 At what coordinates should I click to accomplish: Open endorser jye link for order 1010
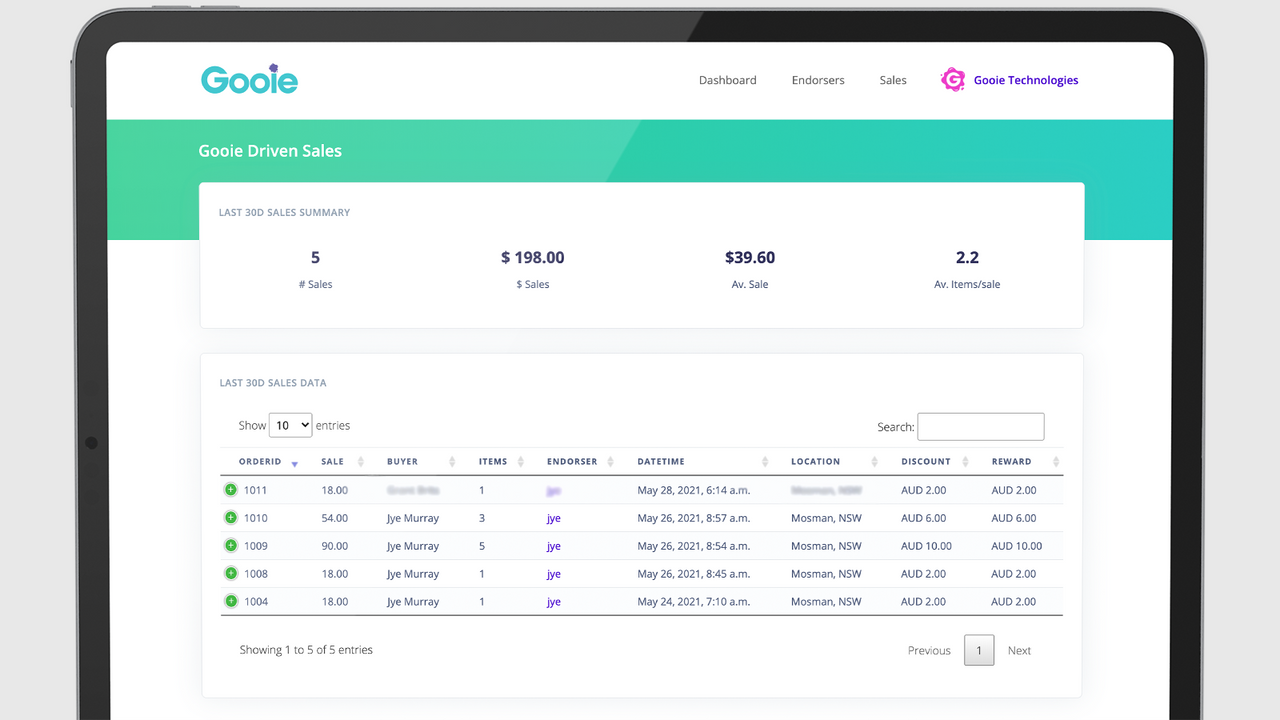tap(554, 518)
